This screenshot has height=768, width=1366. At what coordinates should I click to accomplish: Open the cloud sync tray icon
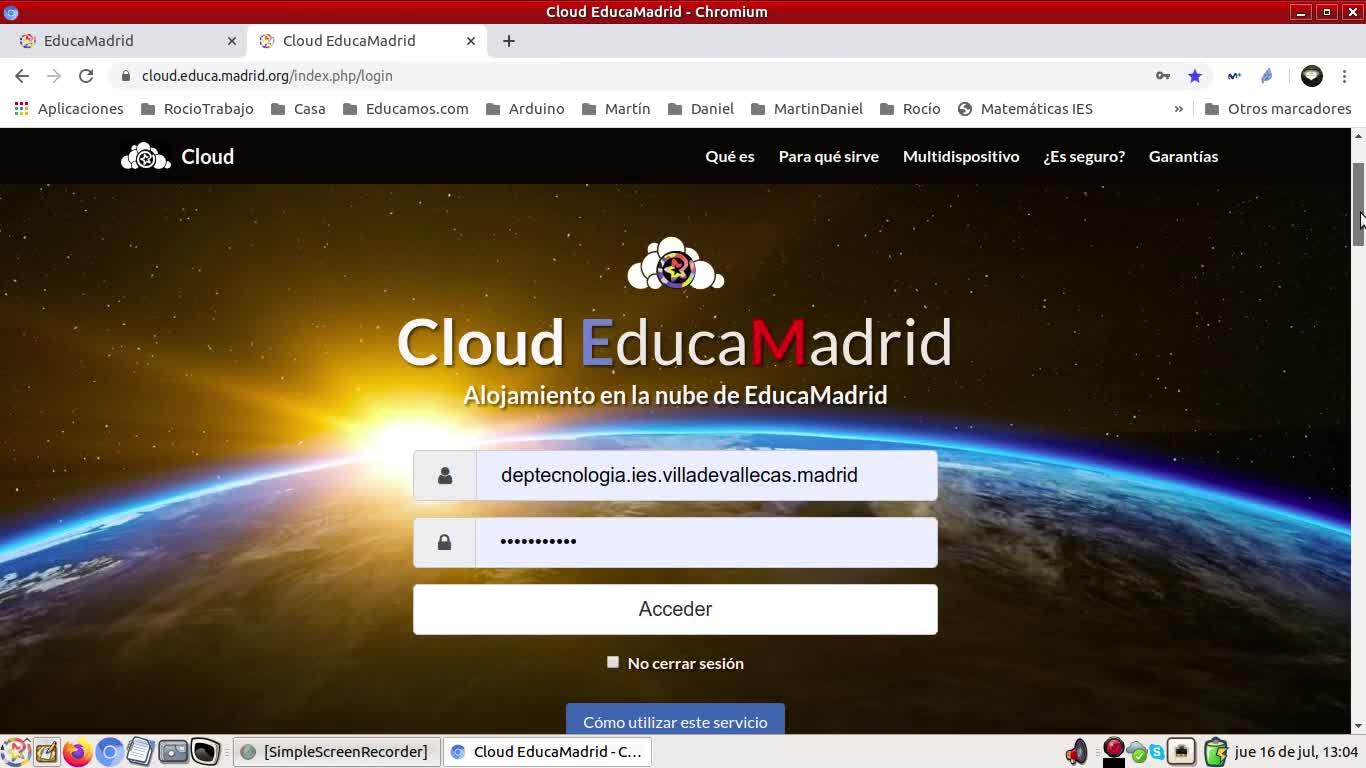tap(1136, 752)
